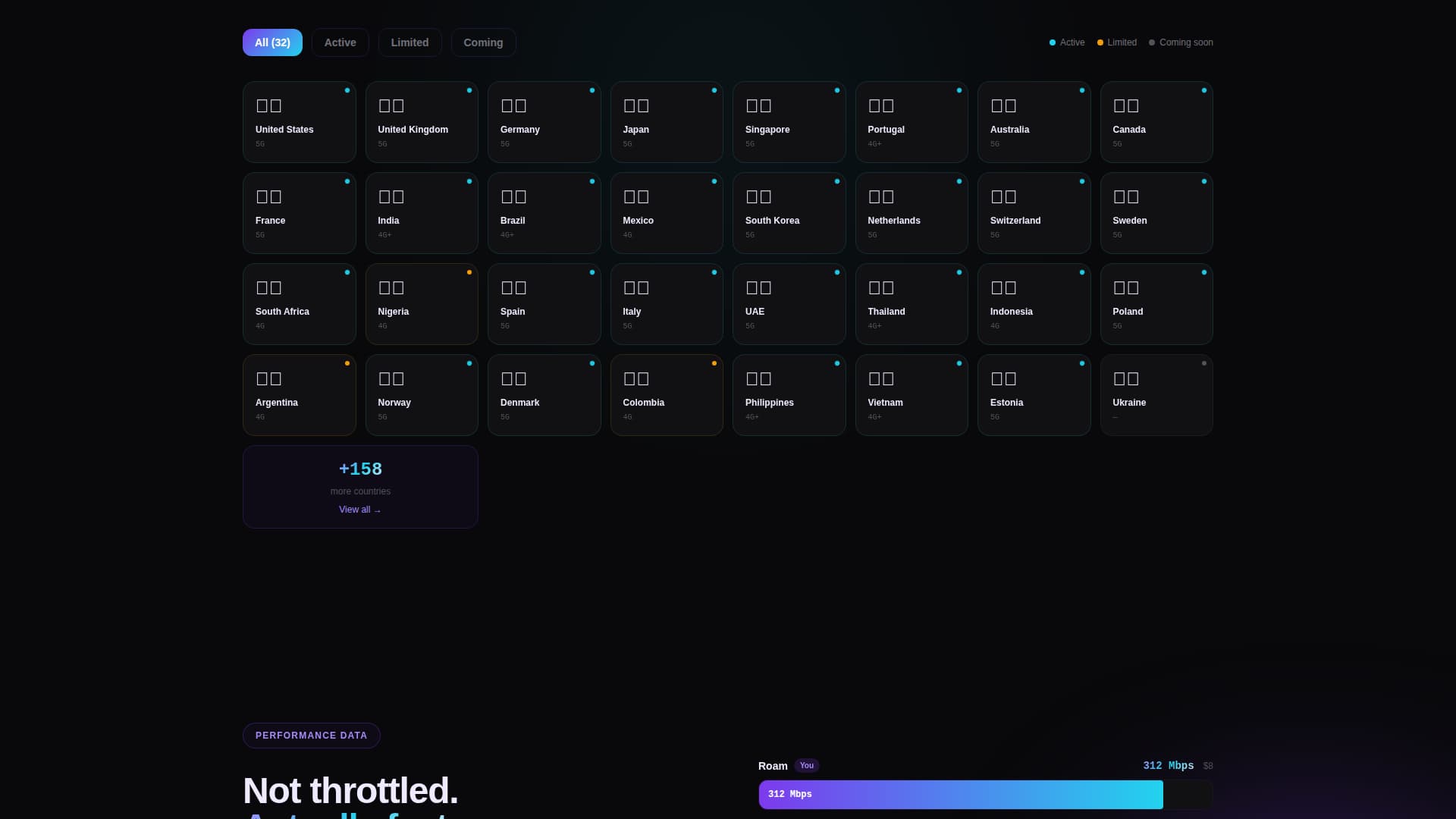Click the Estonia country name
The image size is (1456, 819).
pos(1006,403)
